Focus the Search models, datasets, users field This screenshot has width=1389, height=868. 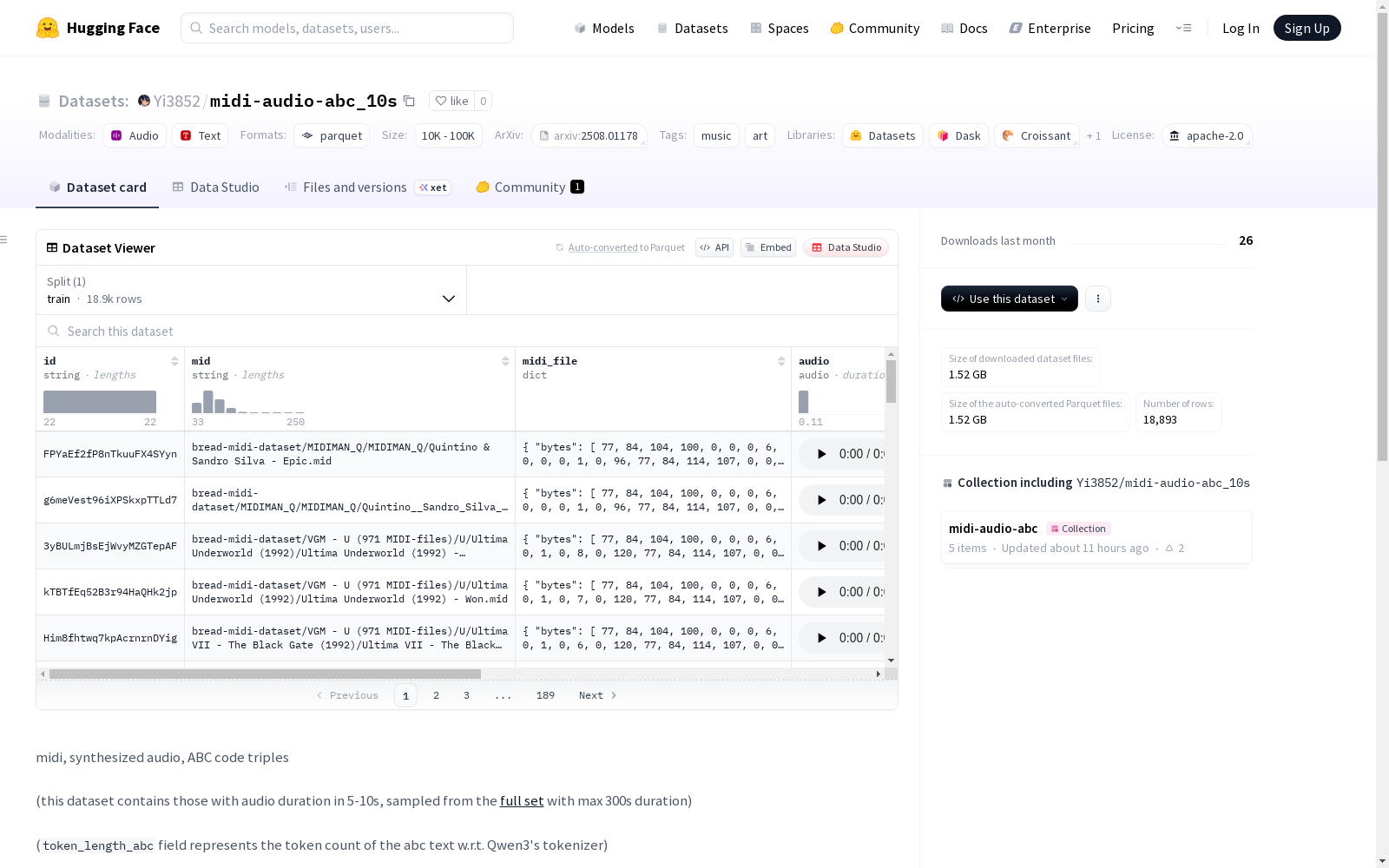(x=347, y=28)
